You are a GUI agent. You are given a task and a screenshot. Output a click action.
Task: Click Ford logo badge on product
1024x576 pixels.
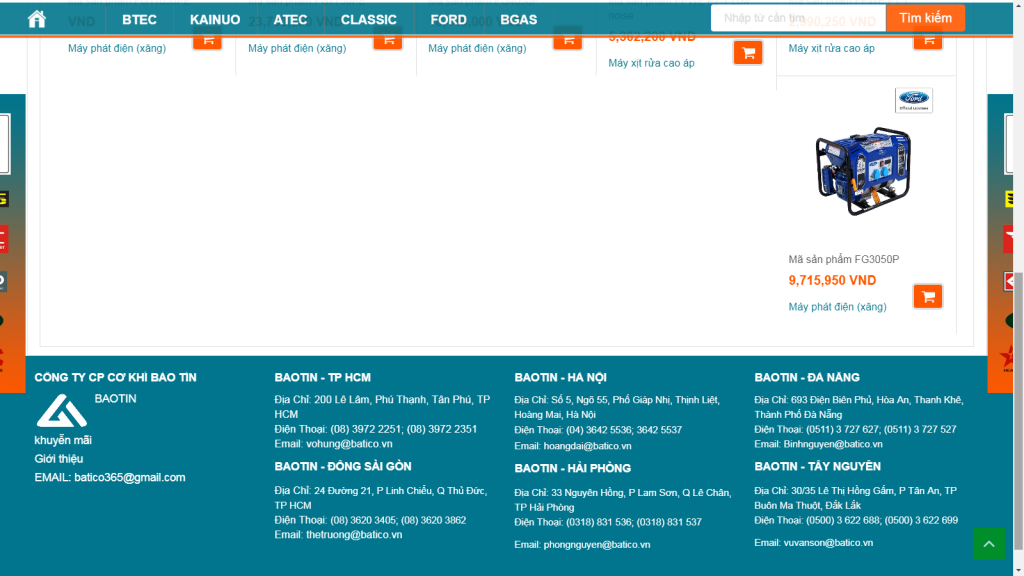click(913, 101)
